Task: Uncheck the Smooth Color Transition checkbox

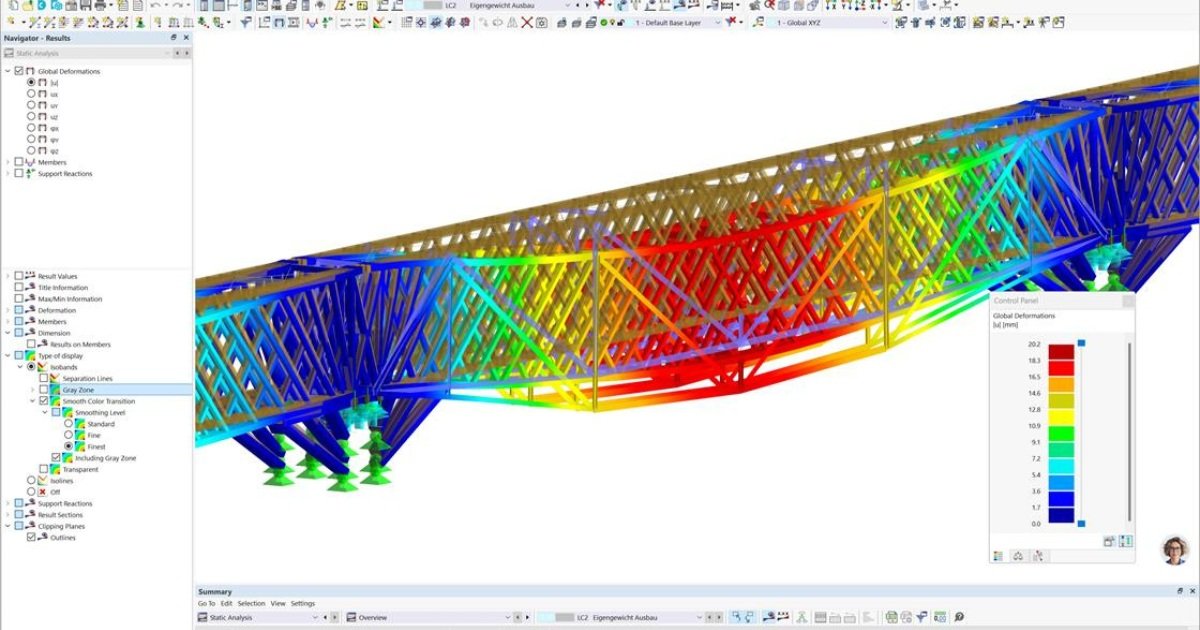Action: coord(43,401)
